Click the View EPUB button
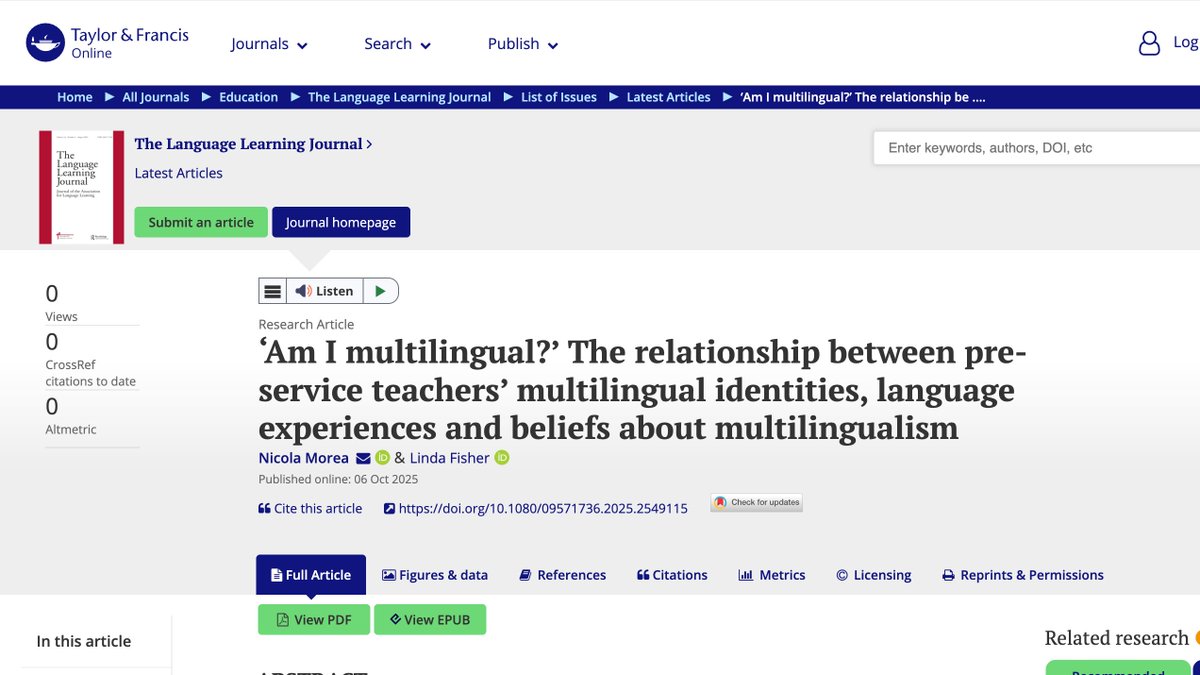 pyautogui.click(x=430, y=620)
